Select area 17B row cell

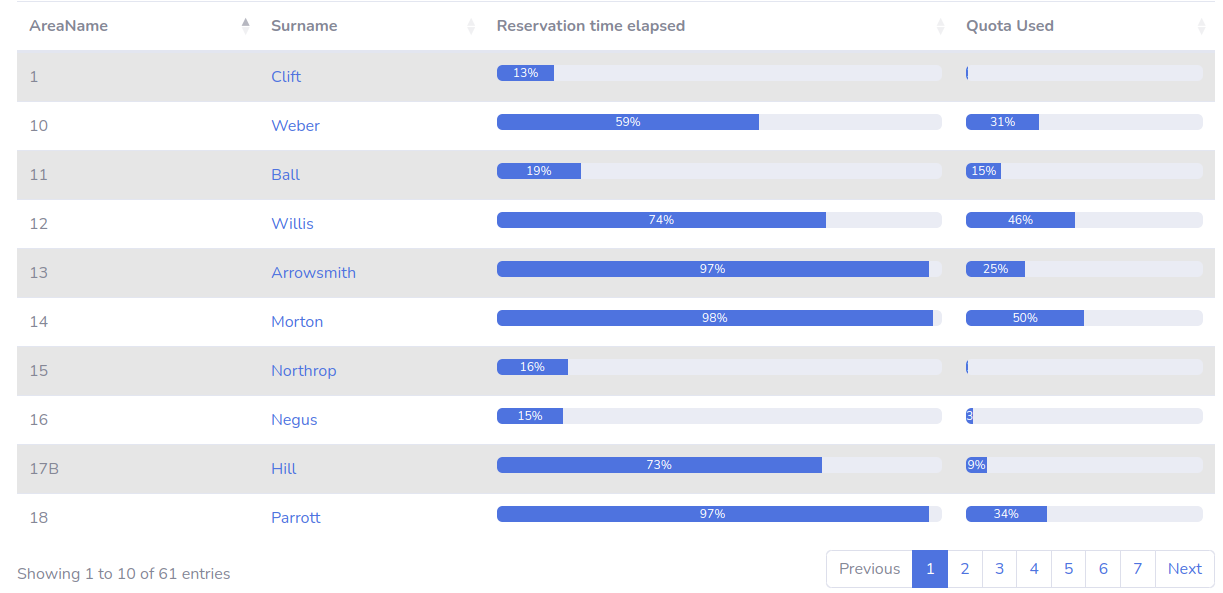pos(44,469)
